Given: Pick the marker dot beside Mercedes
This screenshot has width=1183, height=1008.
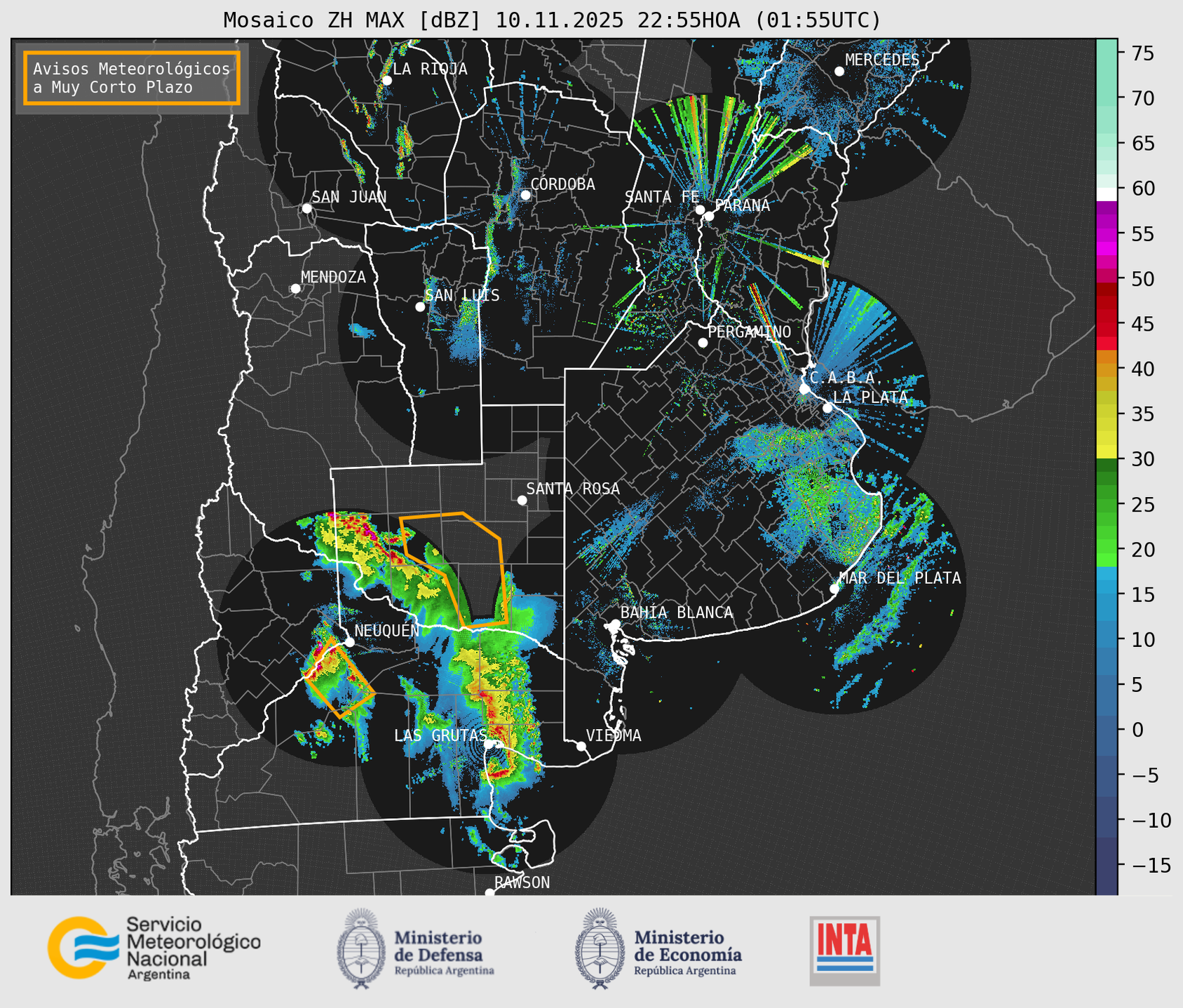Looking at the screenshot, I should [839, 71].
